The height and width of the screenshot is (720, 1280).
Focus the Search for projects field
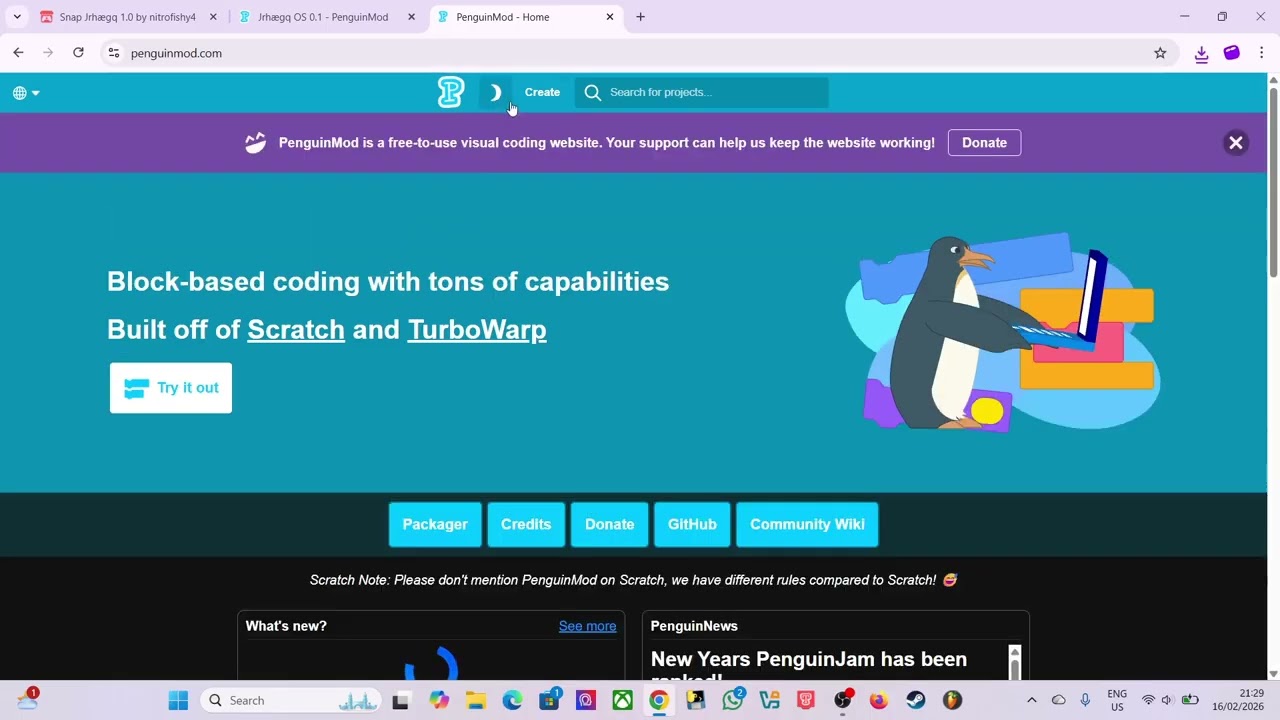click(x=702, y=92)
